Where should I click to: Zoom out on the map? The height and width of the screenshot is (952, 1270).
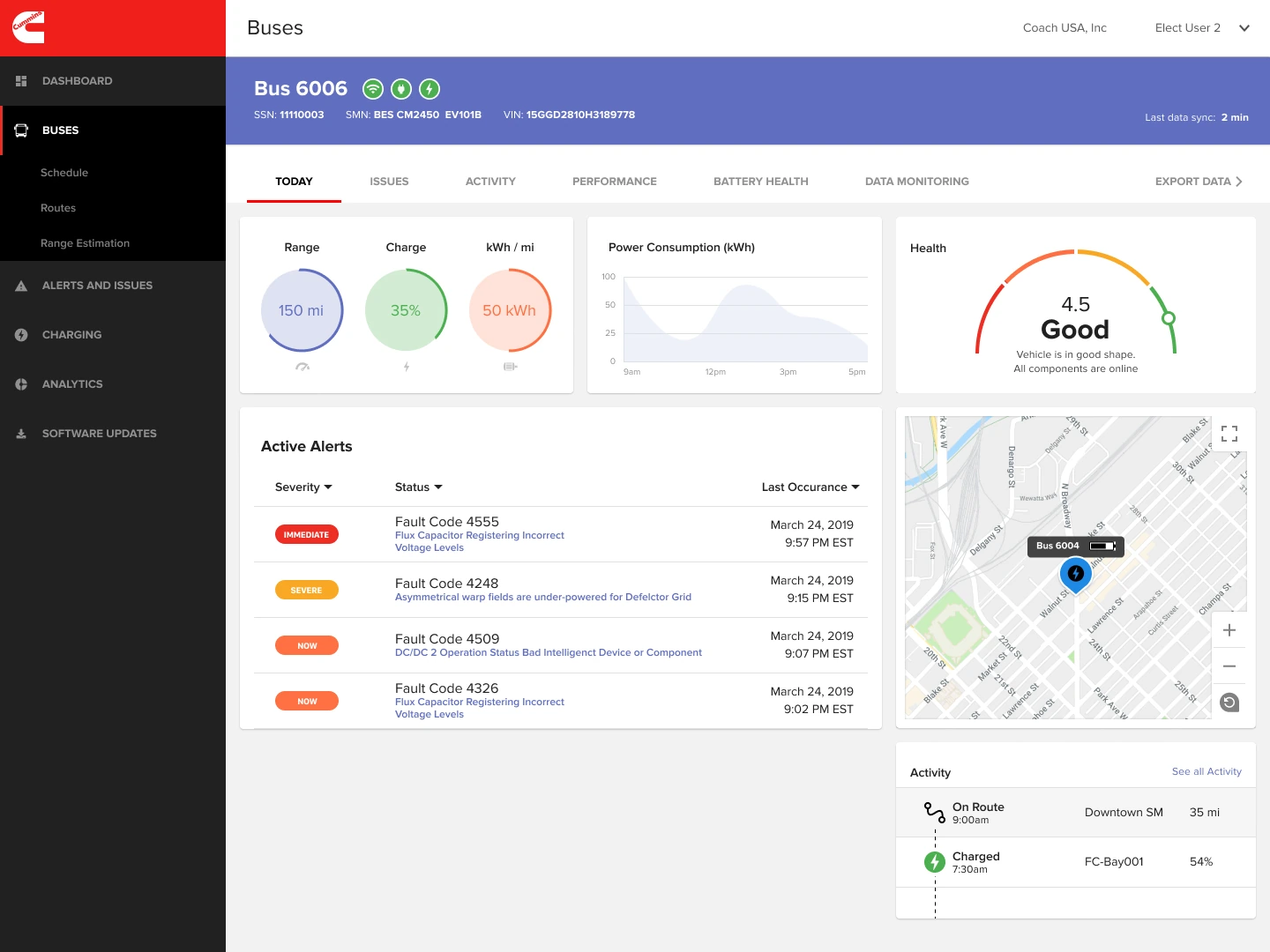pyautogui.click(x=1229, y=666)
